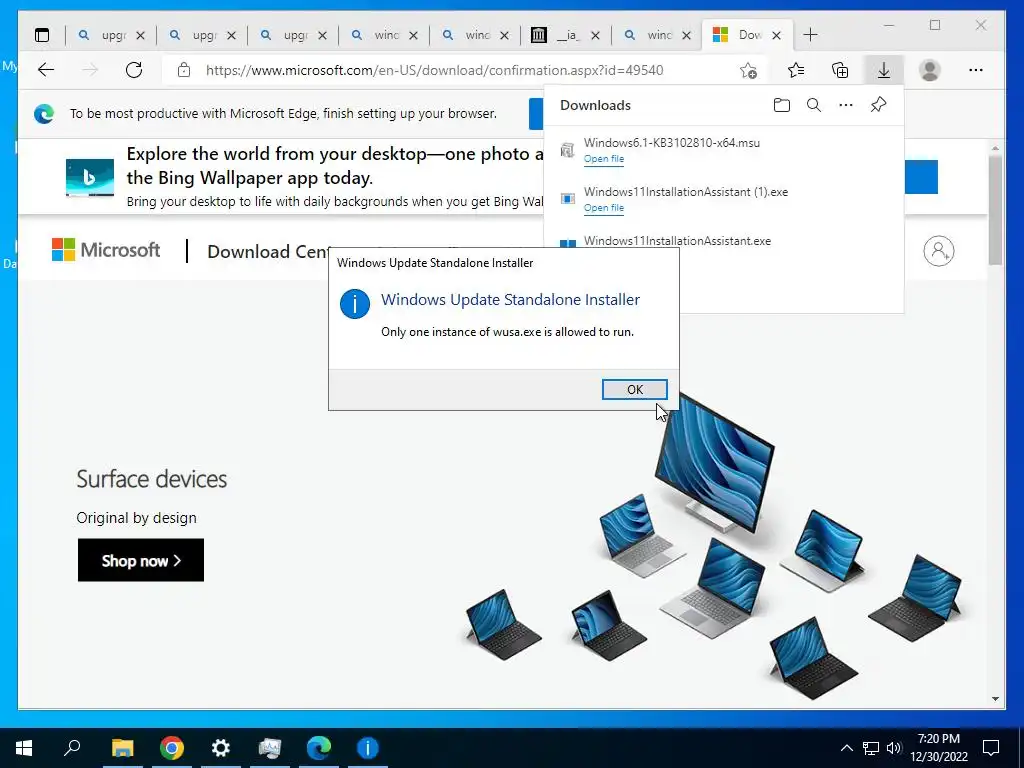The image size is (1024, 768).
Task: Click the Surface devices image
Action: [714, 547]
